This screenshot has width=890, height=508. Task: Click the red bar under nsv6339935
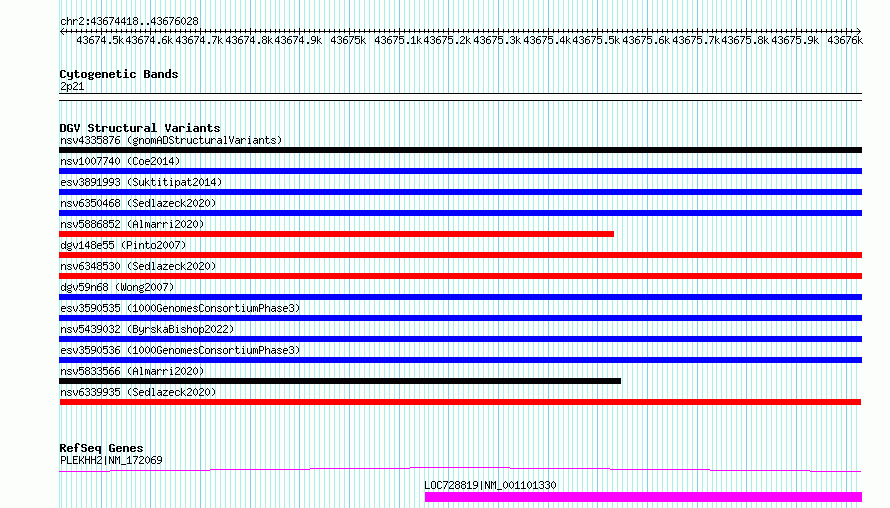click(460, 402)
